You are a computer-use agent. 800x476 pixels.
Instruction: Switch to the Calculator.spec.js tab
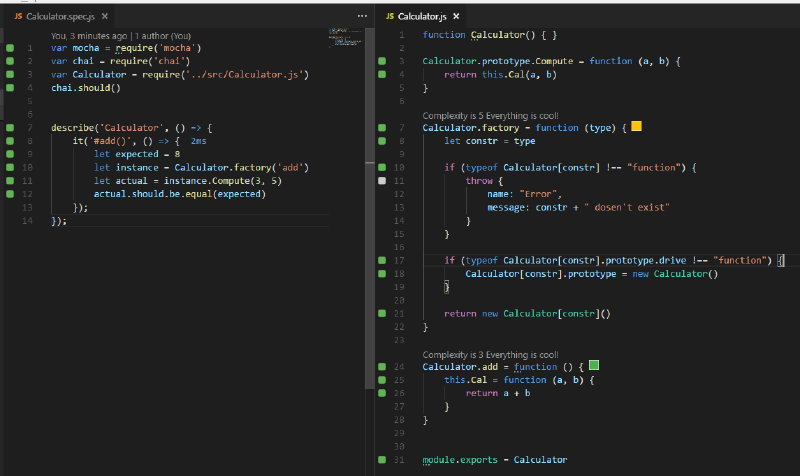(60, 17)
